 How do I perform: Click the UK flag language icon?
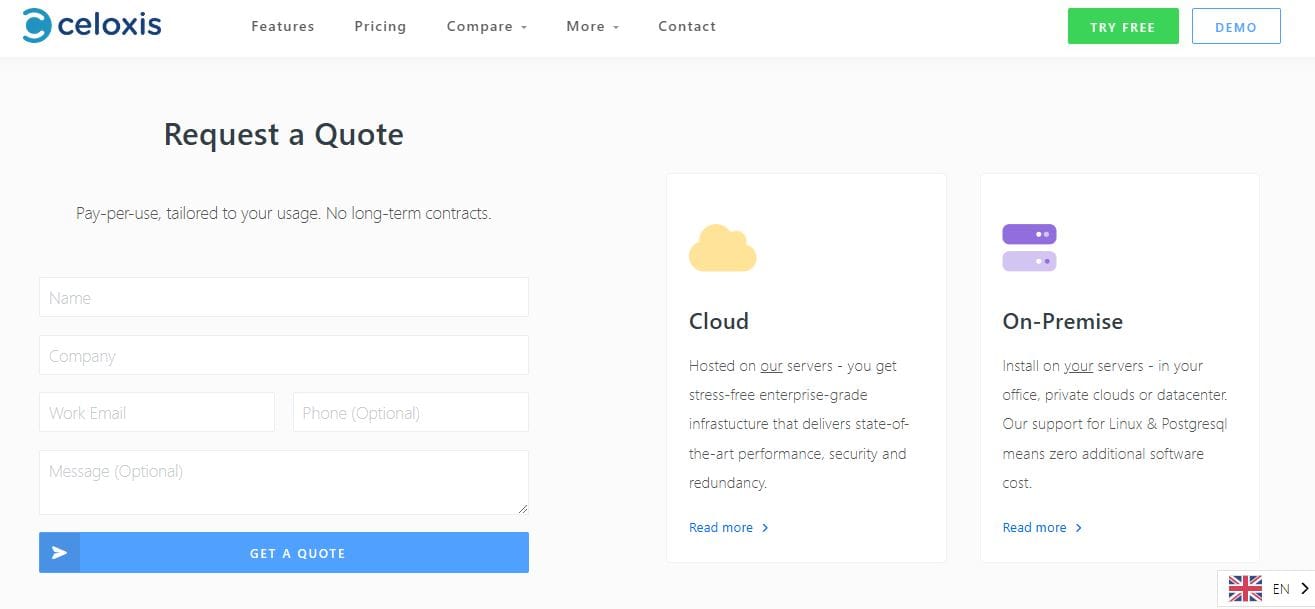1244,588
